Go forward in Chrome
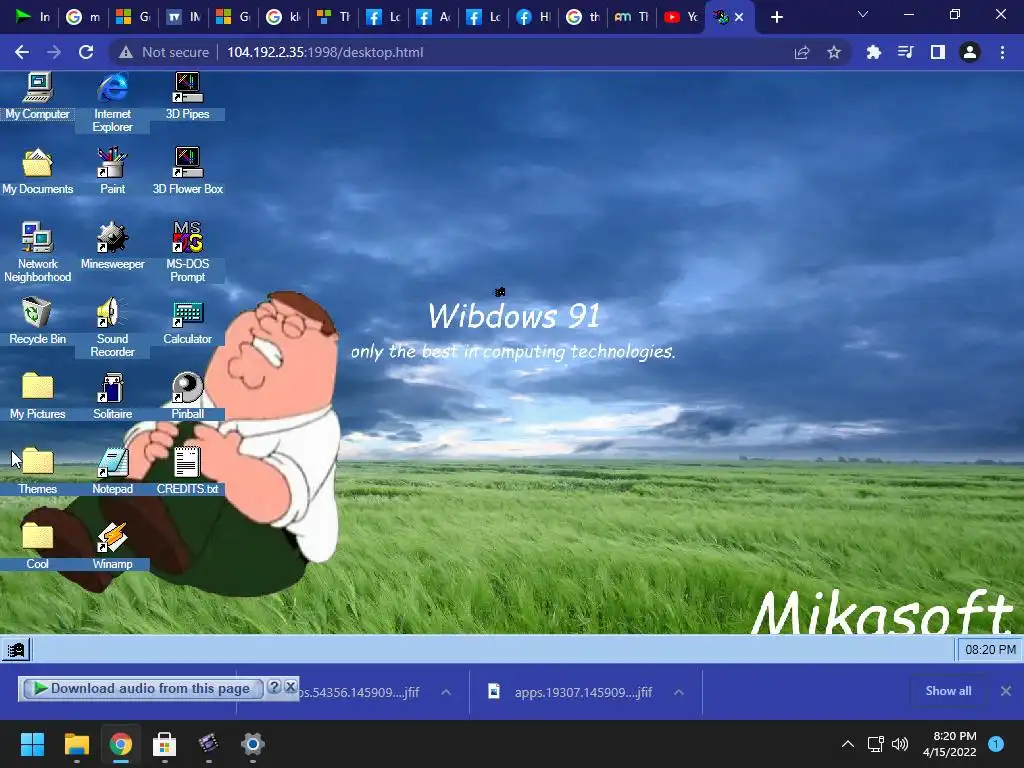 click(54, 52)
